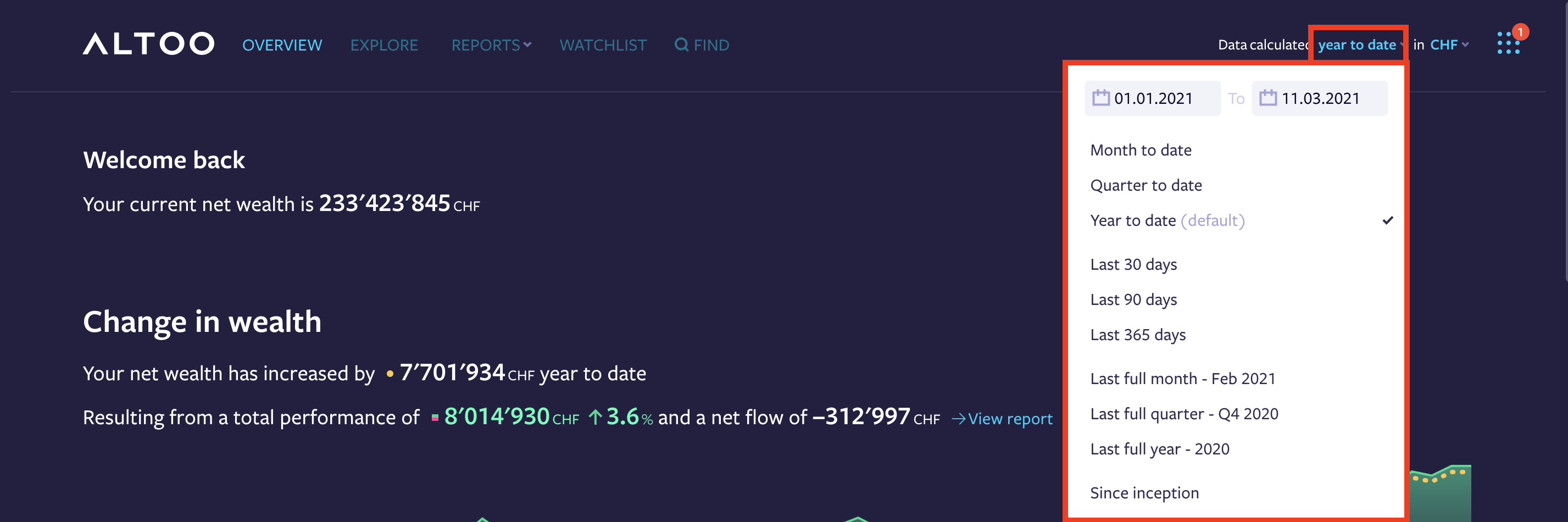Screen dimensions: 1568x522
Task: Select the Month to date option
Action: pyautogui.click(x=1141, y=150)
